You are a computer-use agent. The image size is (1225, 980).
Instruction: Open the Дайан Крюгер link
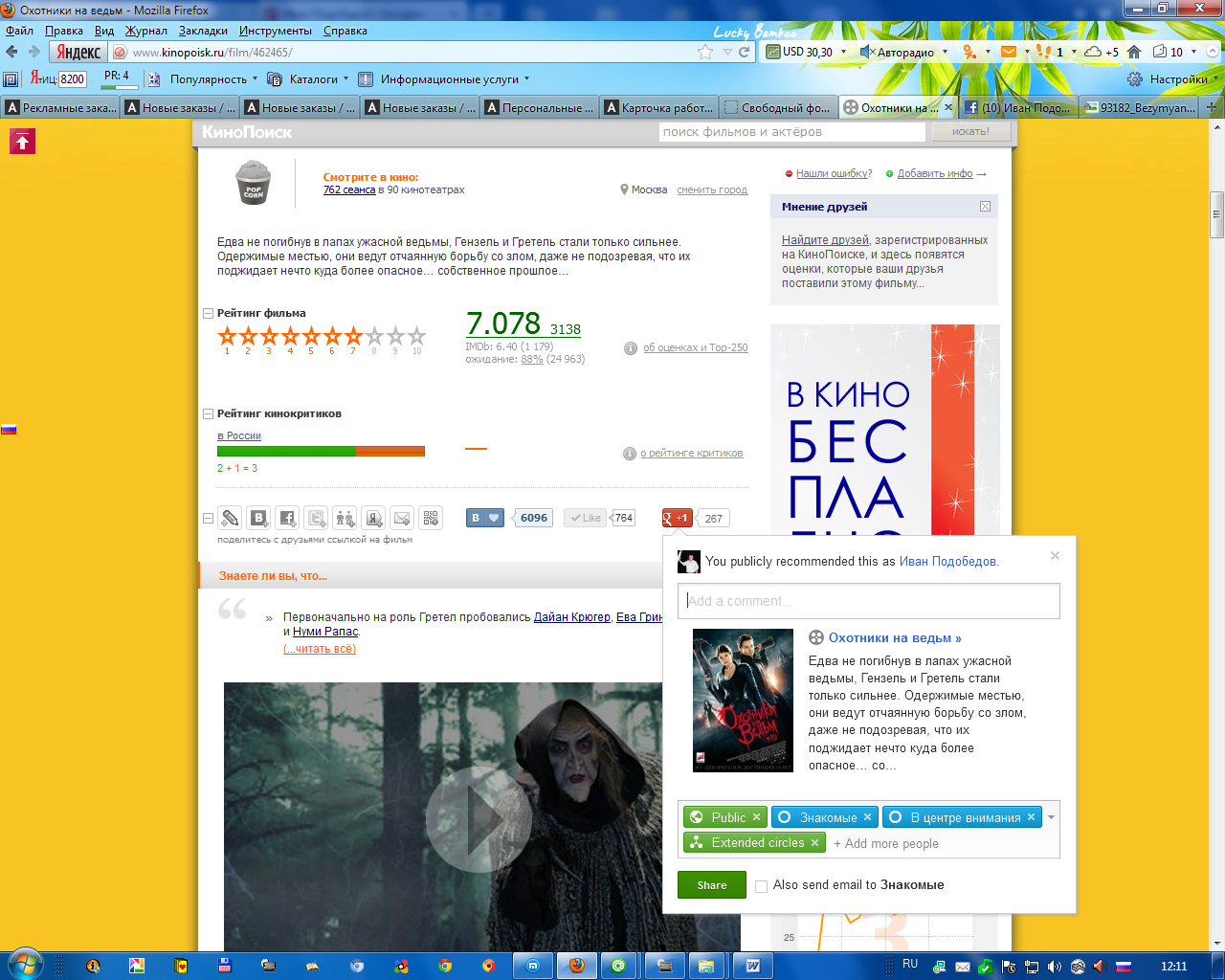572,617
